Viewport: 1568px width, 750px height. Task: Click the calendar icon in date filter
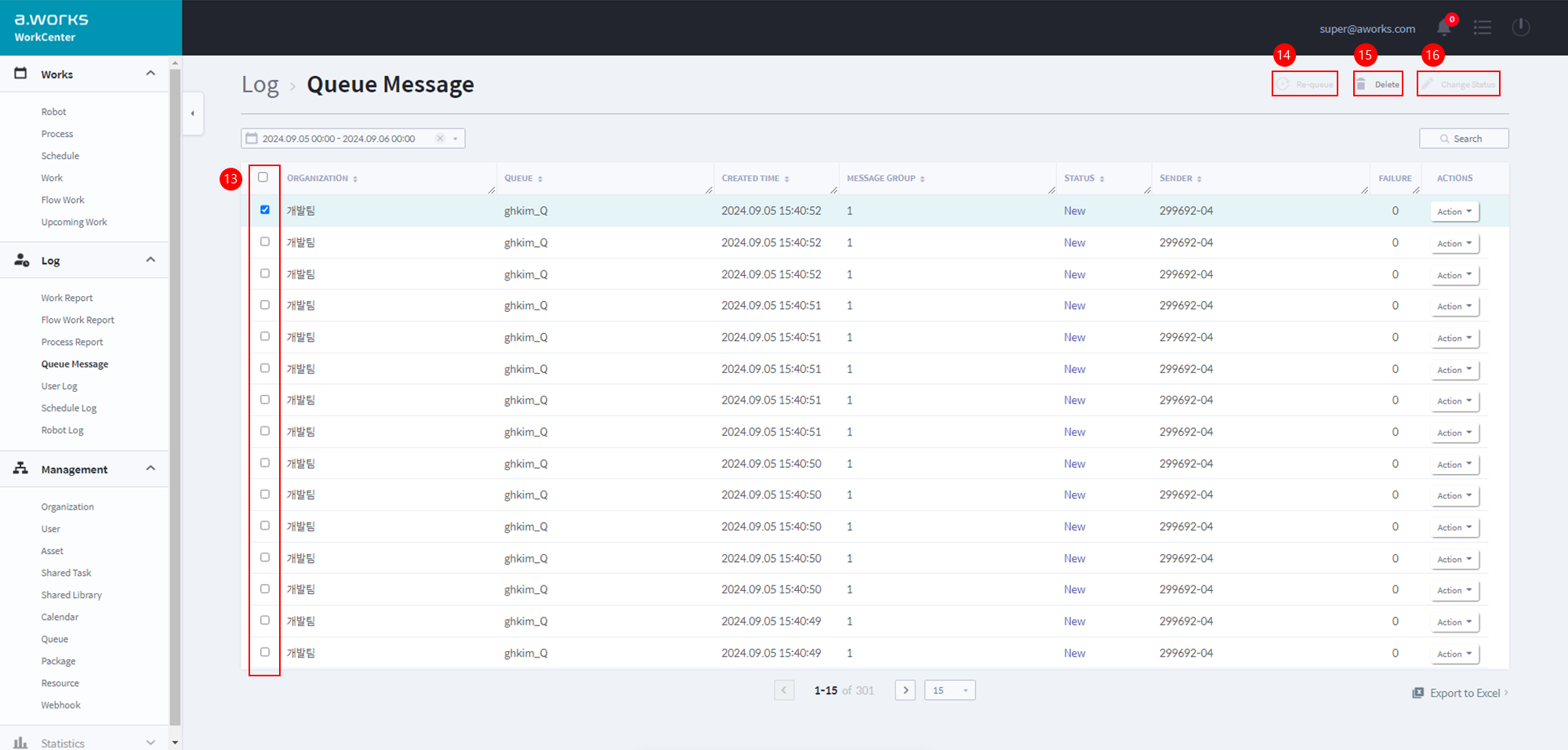point(252,139)
